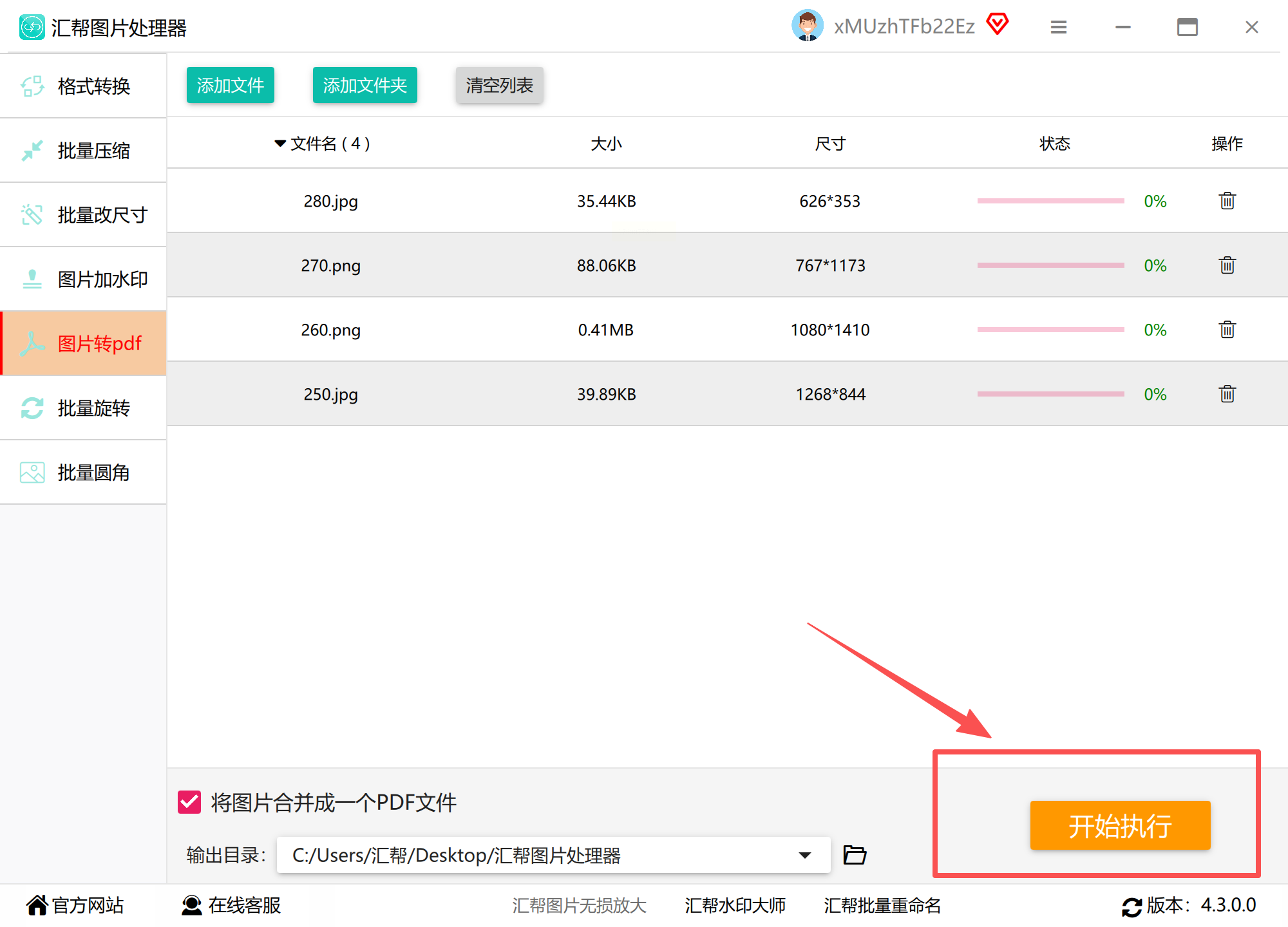Expand the output directory dropdown arrow
Screen dimensions: 1288x927
pos(804,855)
